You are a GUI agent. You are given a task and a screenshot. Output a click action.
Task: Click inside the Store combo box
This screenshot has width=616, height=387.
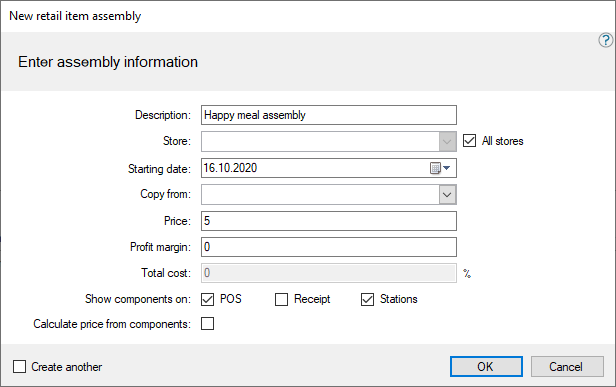tap(320, 141)
